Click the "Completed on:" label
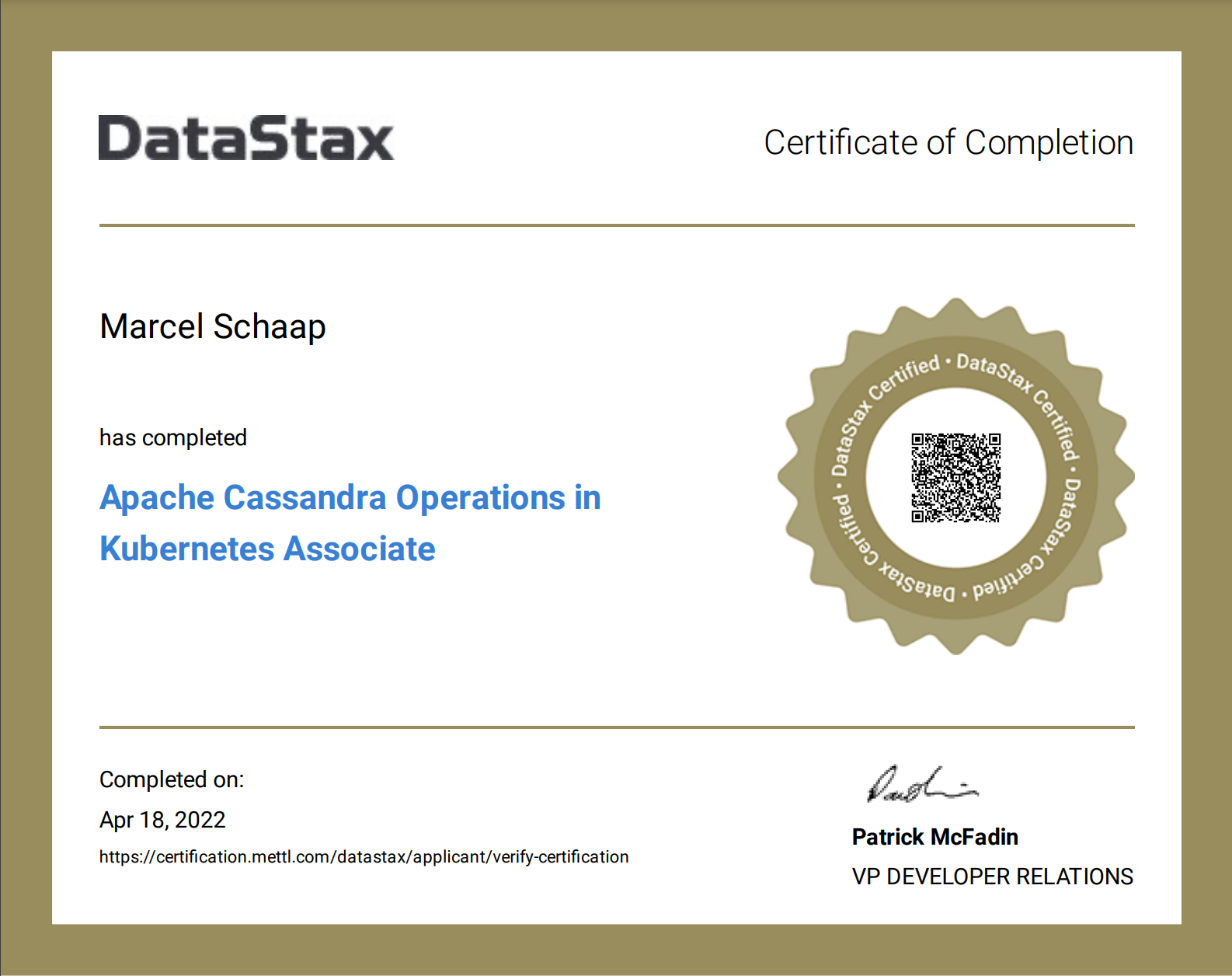This screenshot has height=976, width=1232. click(171, 779)
